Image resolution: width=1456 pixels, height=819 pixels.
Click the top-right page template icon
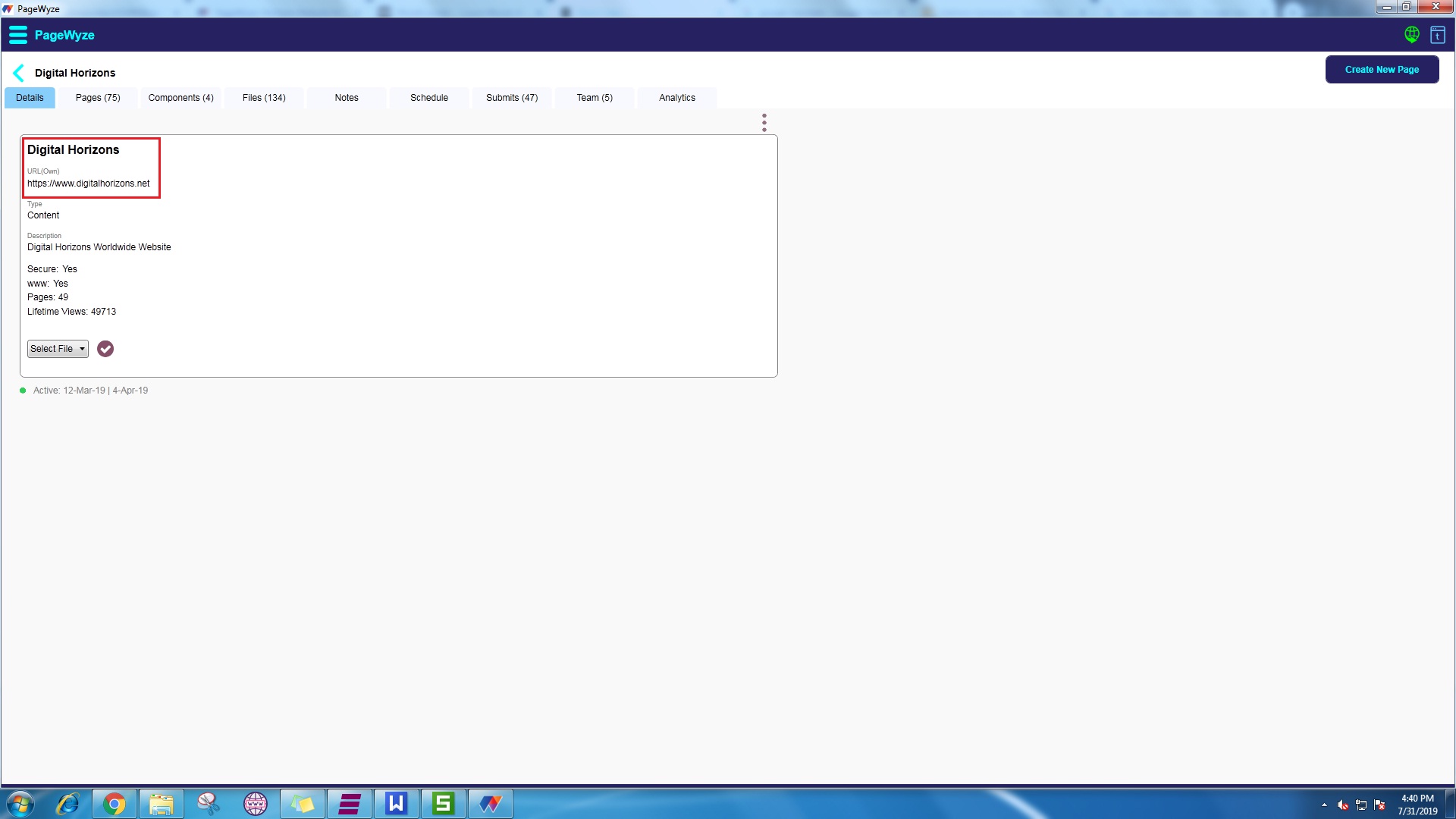(x=1437, y=35)
